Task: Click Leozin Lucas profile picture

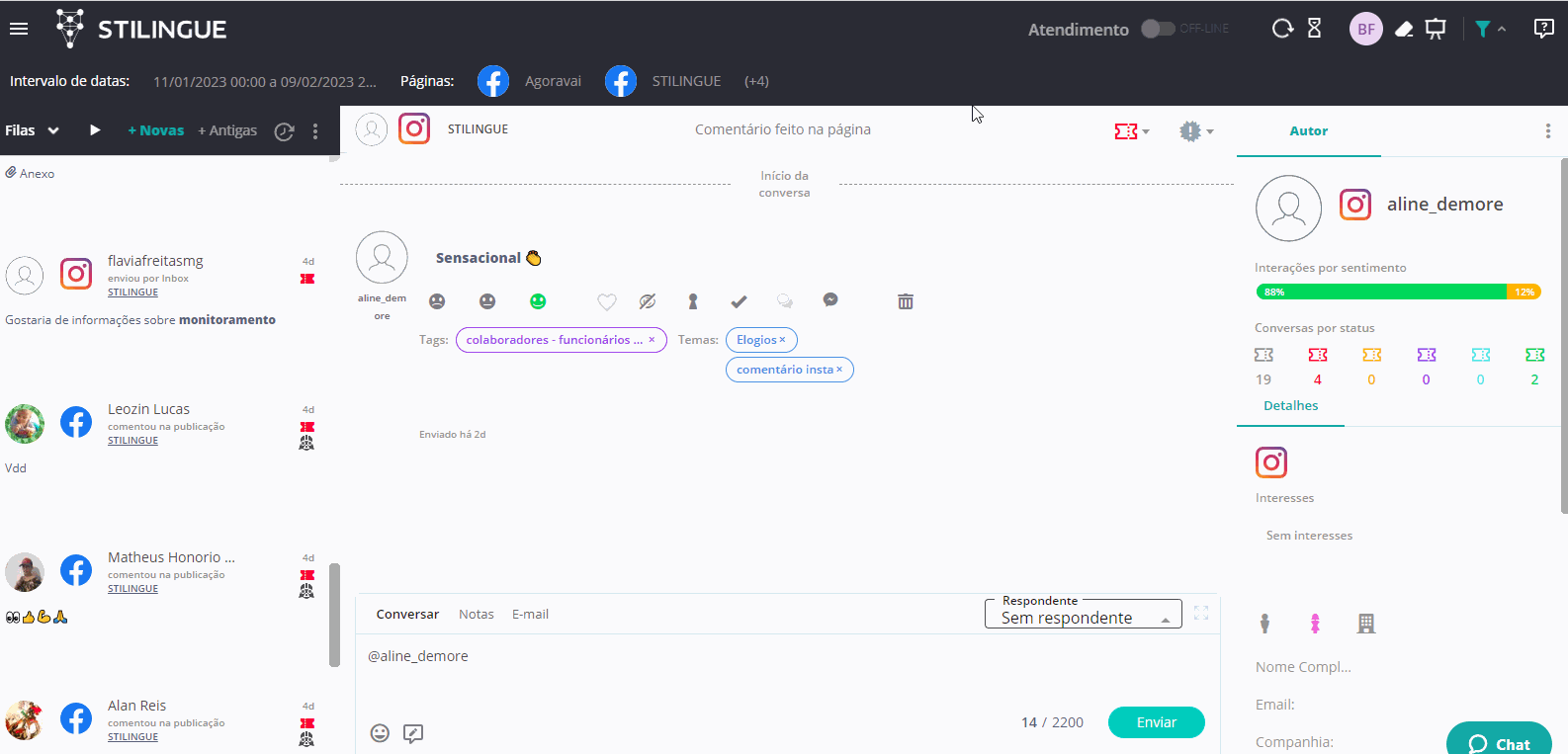Action: 25,424
